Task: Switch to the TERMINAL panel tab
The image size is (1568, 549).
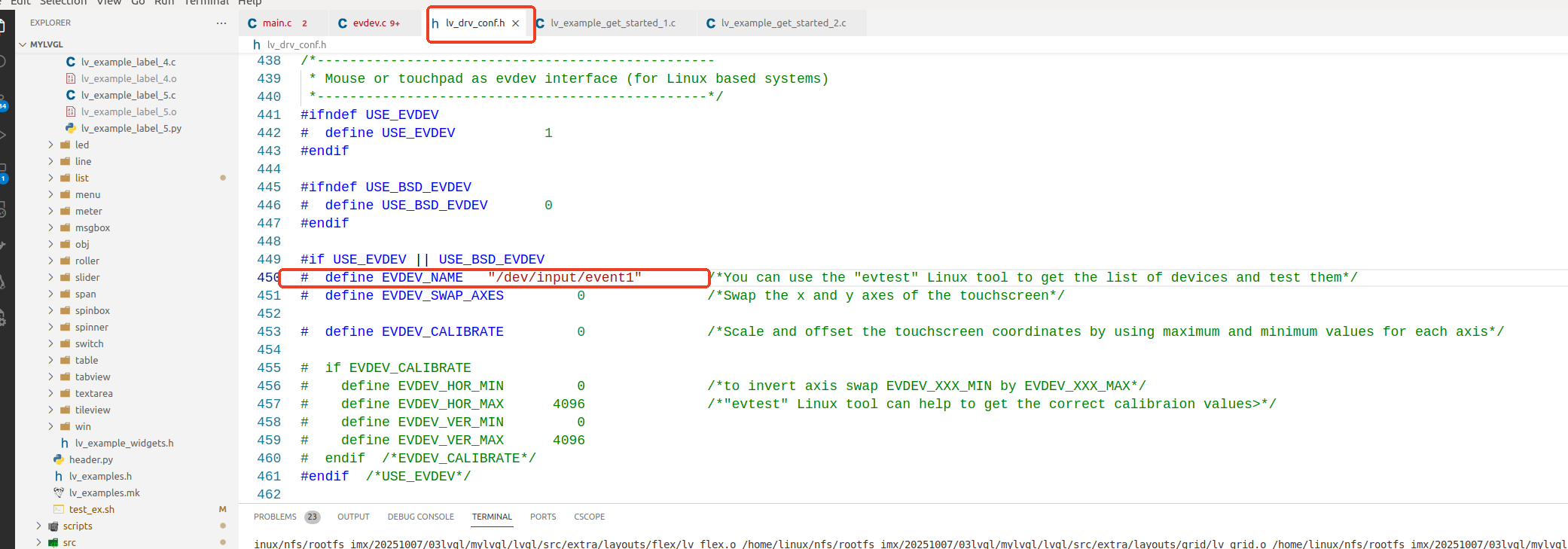Action: pyautogui.click(x=492, y=517)
